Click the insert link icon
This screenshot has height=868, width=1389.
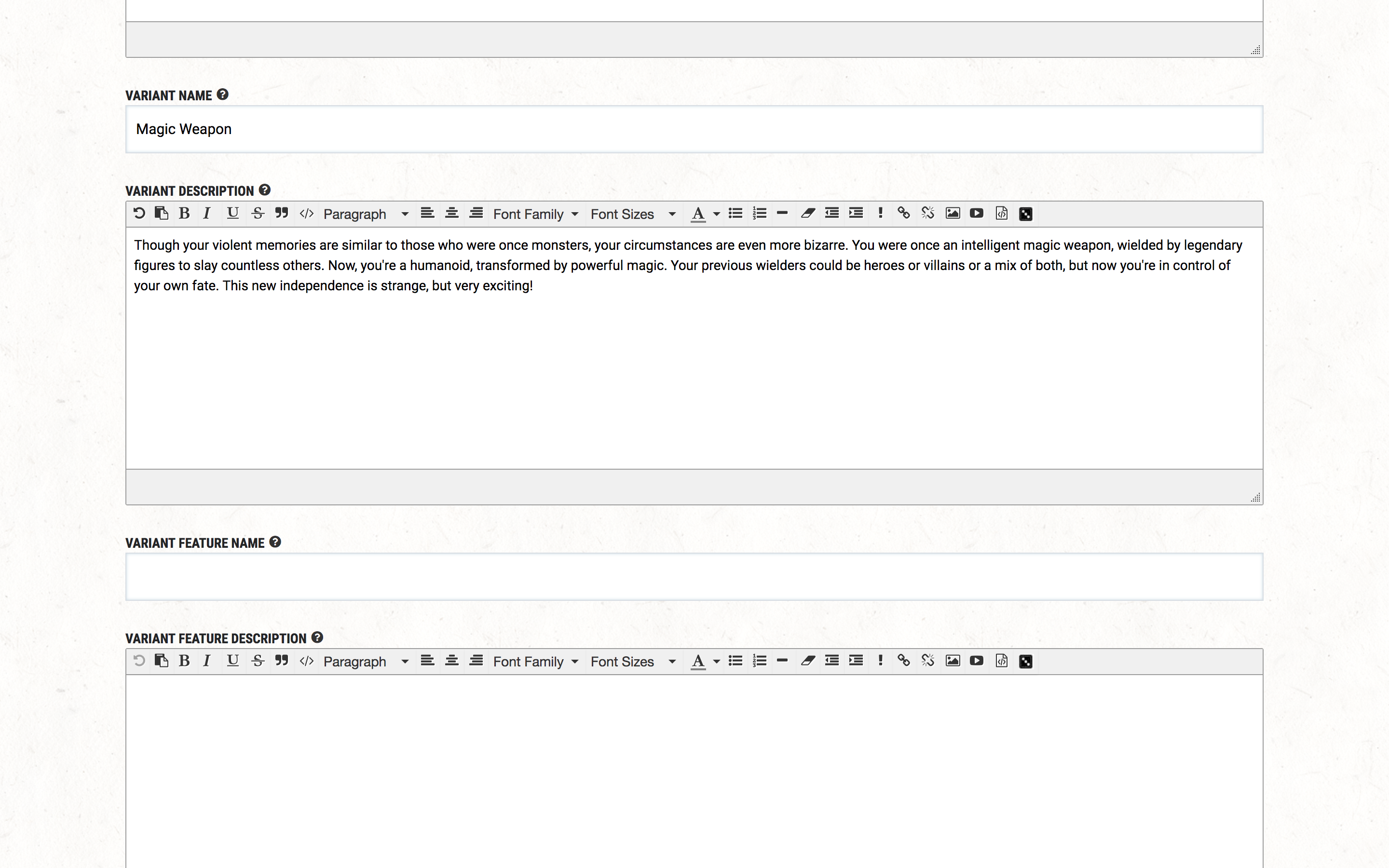903,213
